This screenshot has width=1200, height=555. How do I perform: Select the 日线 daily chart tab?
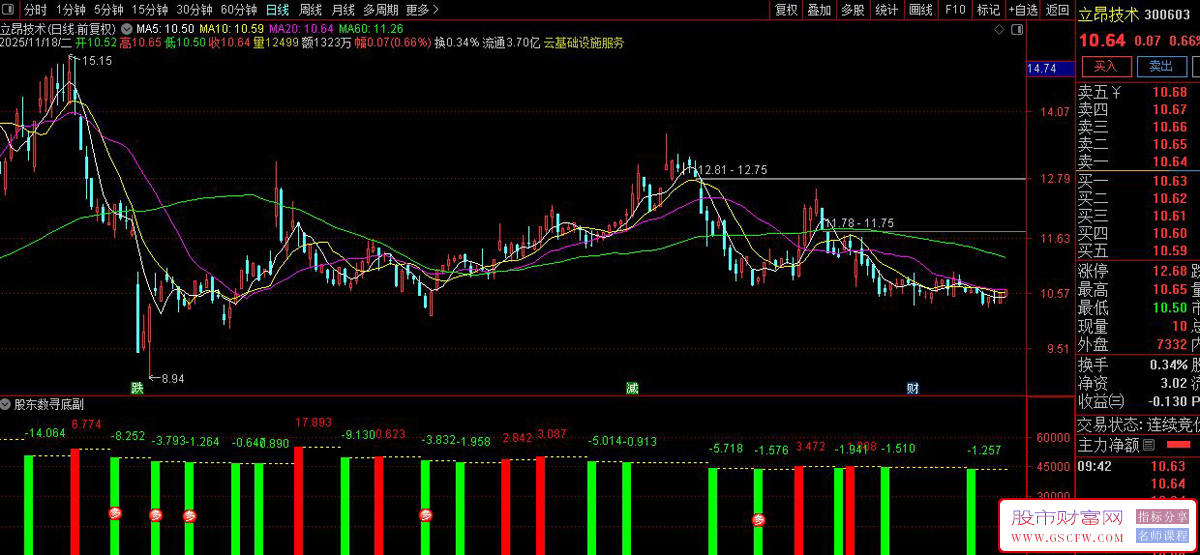click(x=277, y=10)
